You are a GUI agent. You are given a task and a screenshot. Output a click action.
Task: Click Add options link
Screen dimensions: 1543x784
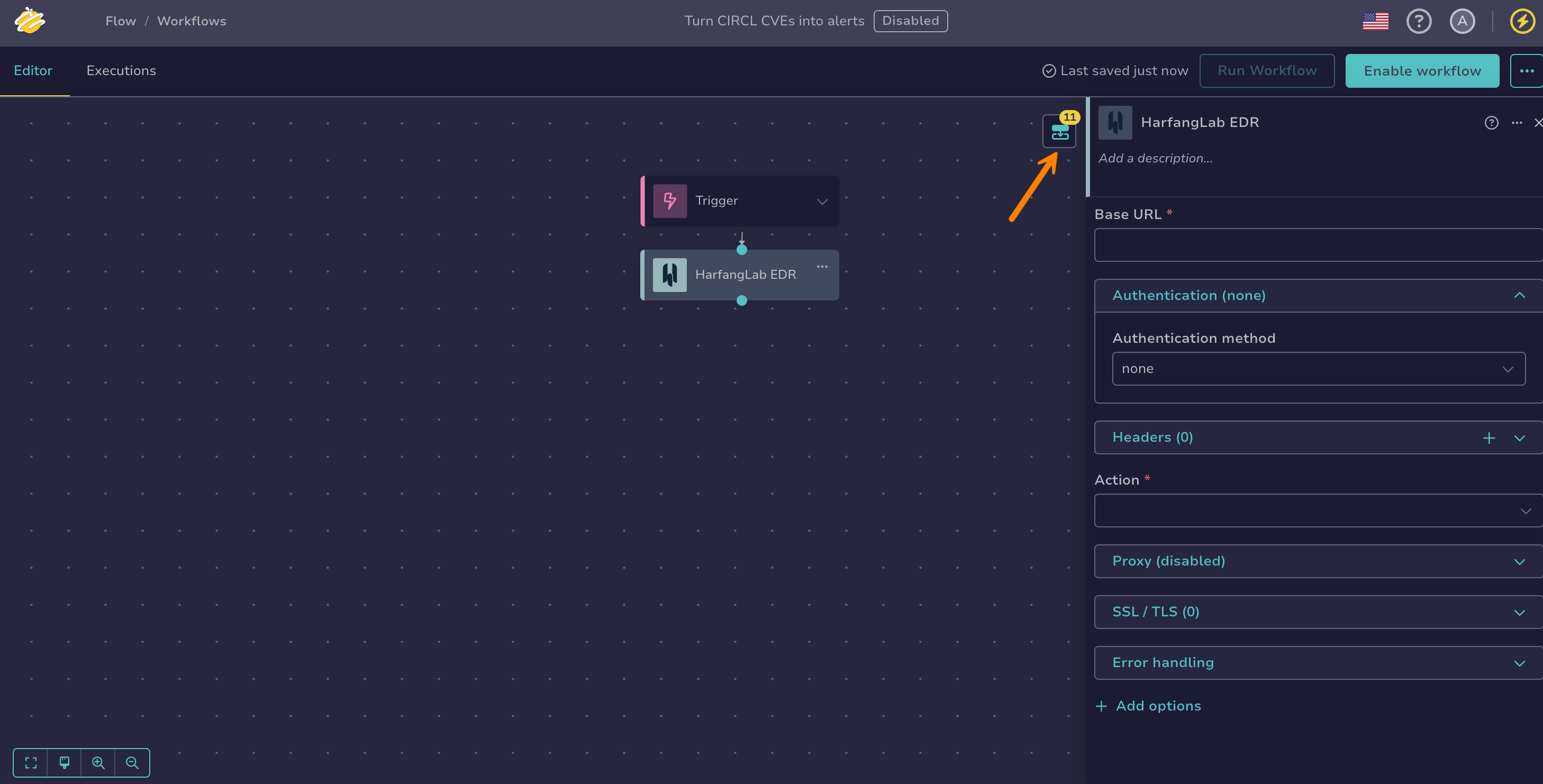click(x=1148, y=706)
